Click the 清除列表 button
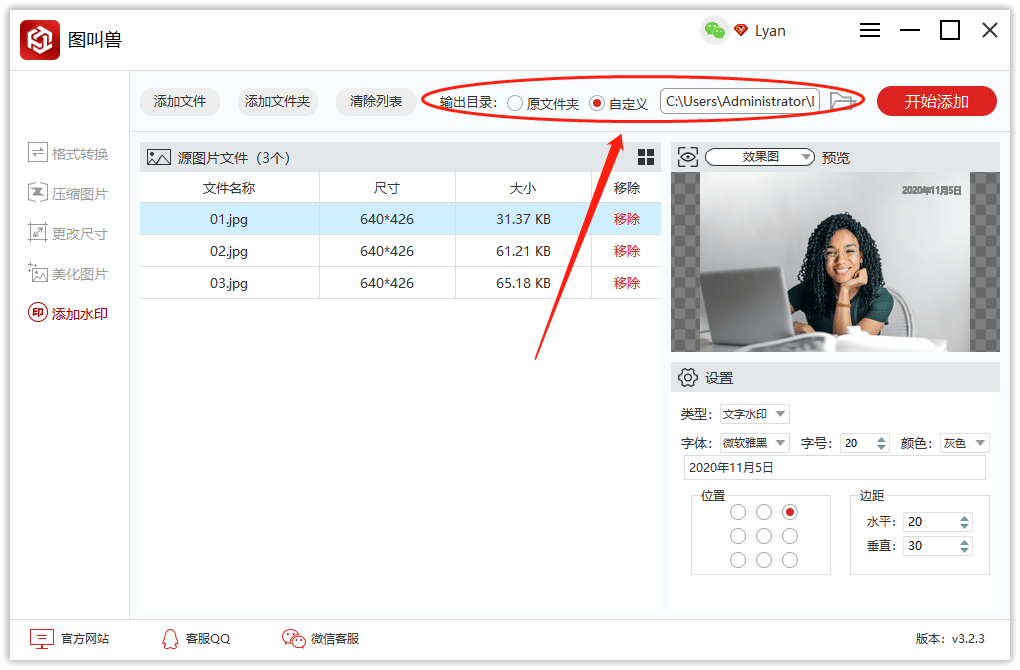Viewport: 1020px width, 670px height. [375, 101]
